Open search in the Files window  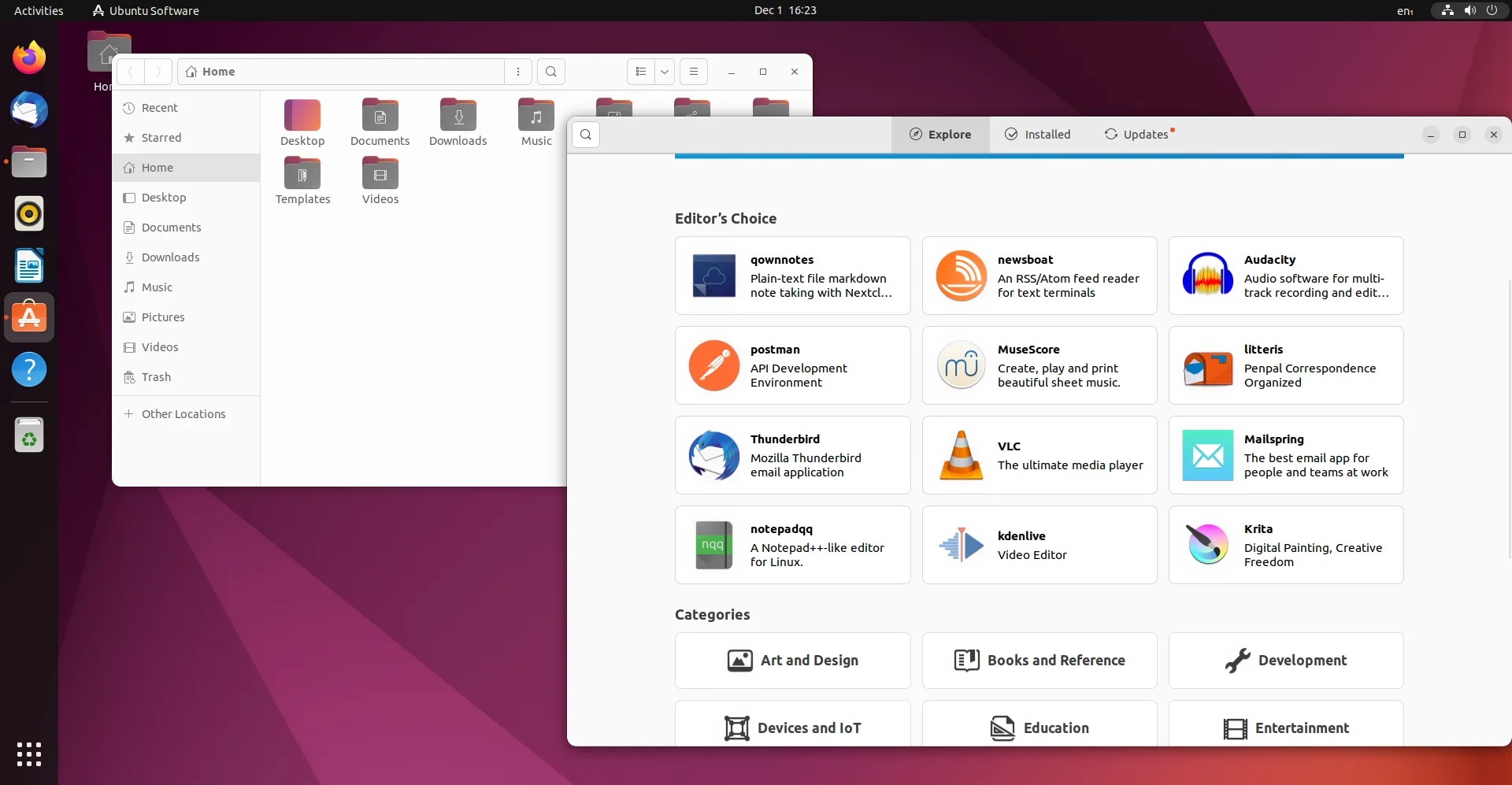click(x=551, y=72)
